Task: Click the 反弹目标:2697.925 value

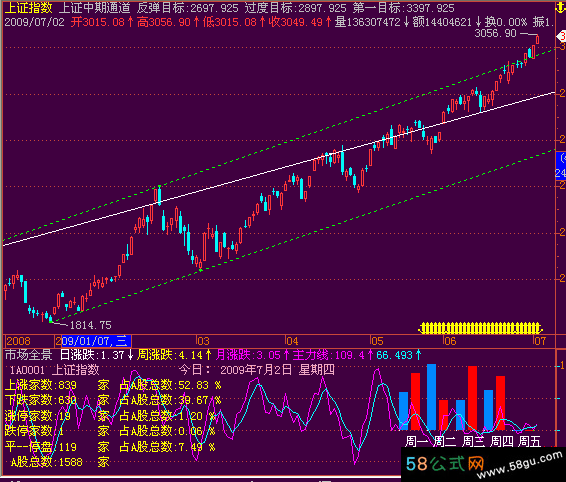Action: 187,8
